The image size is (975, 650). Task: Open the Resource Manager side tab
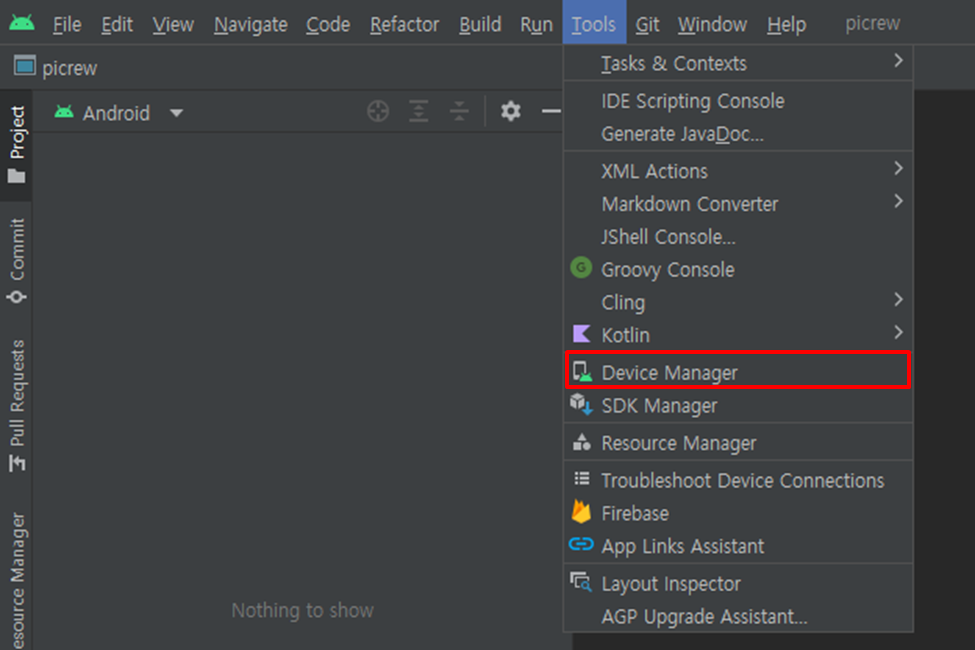17,580
